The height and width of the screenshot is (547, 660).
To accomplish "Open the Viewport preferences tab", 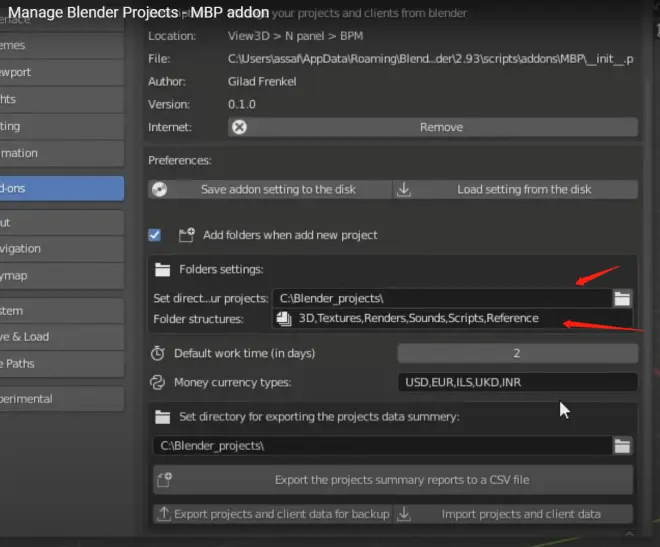I will 62,72.
